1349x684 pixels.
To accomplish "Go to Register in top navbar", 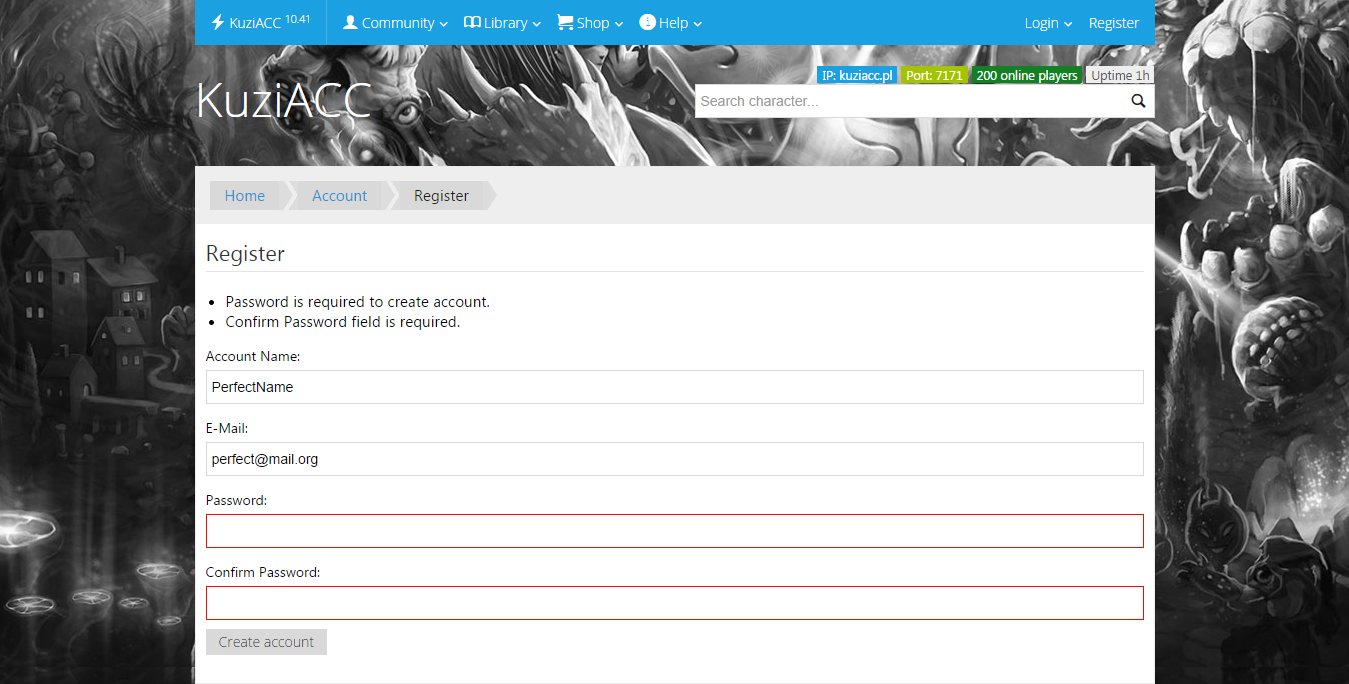I will coord(1114,23).
